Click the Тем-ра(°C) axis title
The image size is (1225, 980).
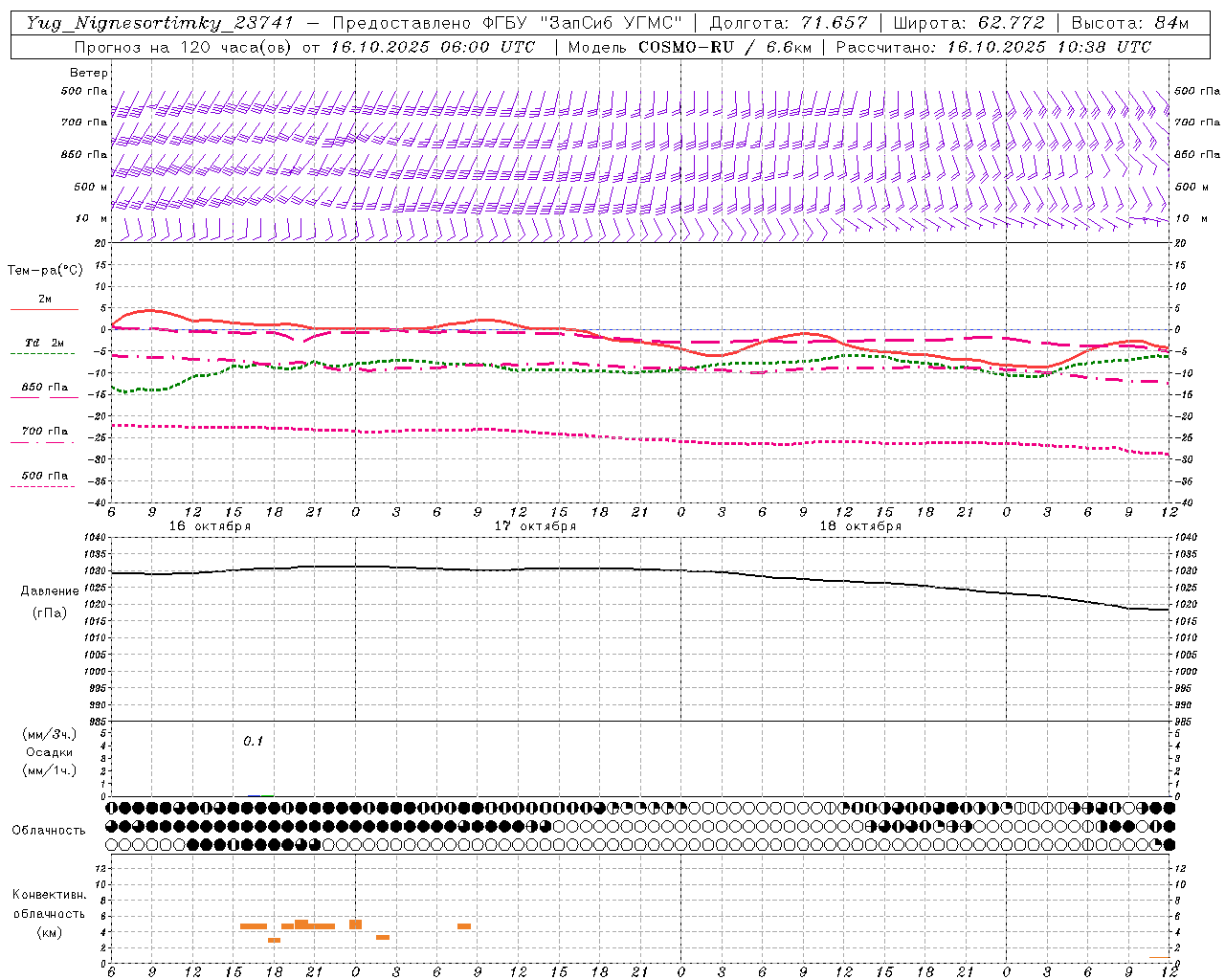45,270
